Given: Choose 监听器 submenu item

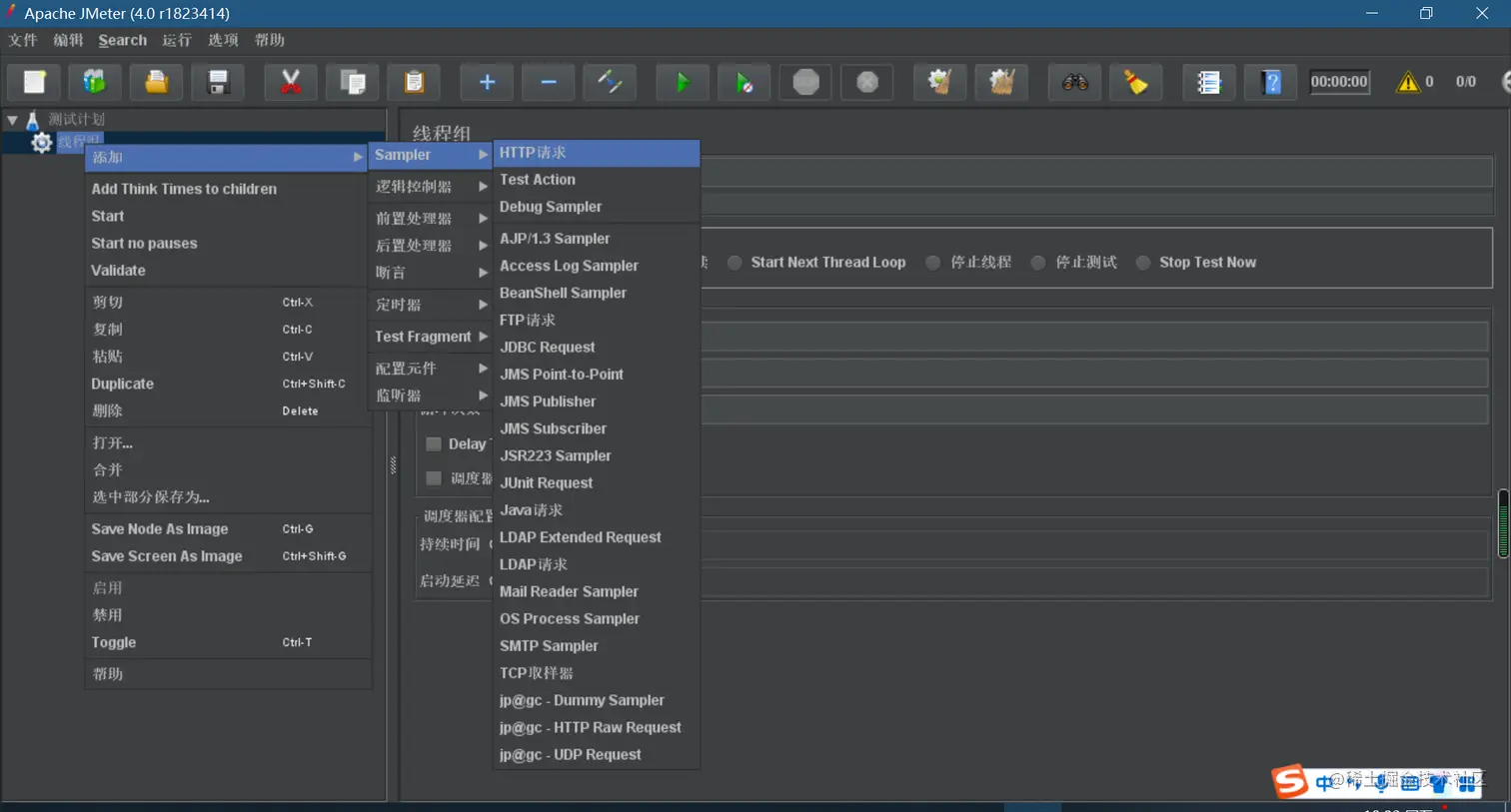Looking at the screenshot, I should pos(431,396).
